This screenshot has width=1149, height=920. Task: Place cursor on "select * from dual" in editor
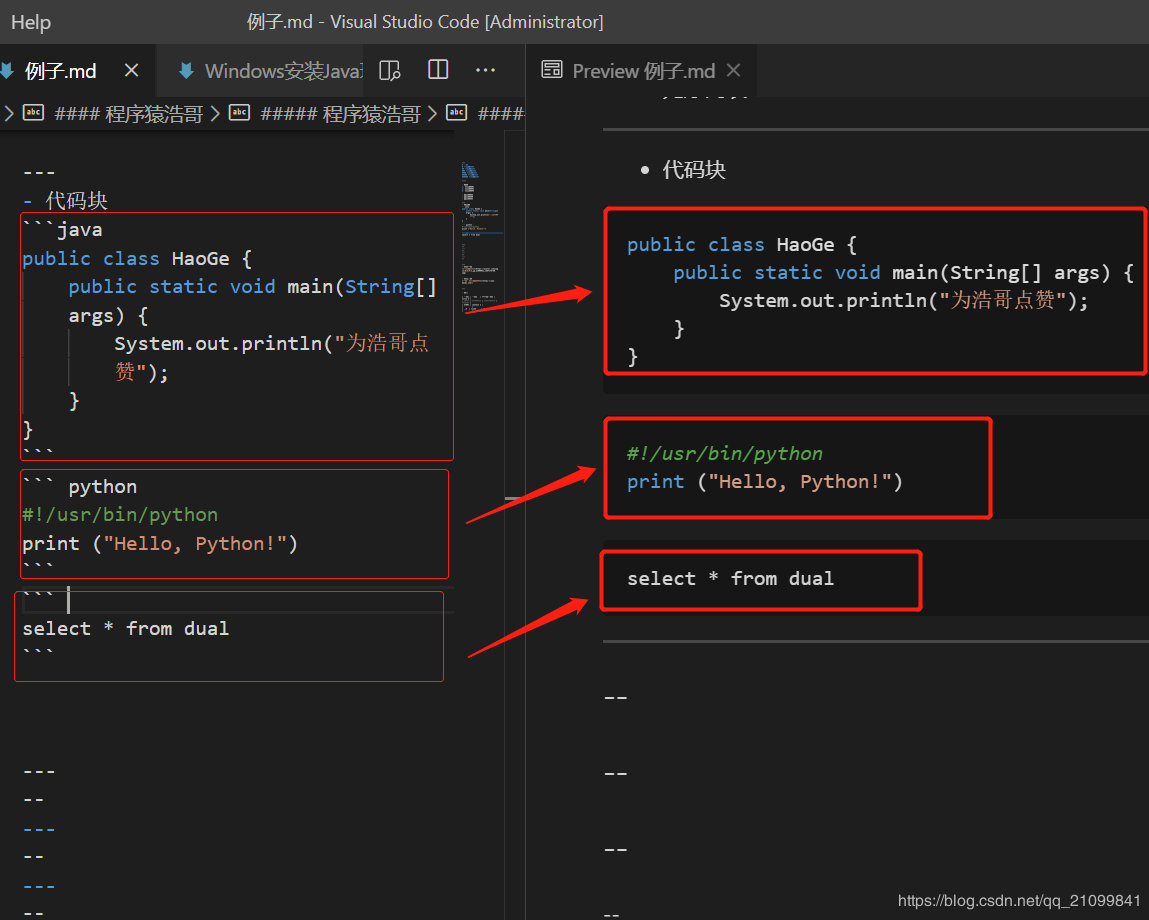[x=126, y=628]
